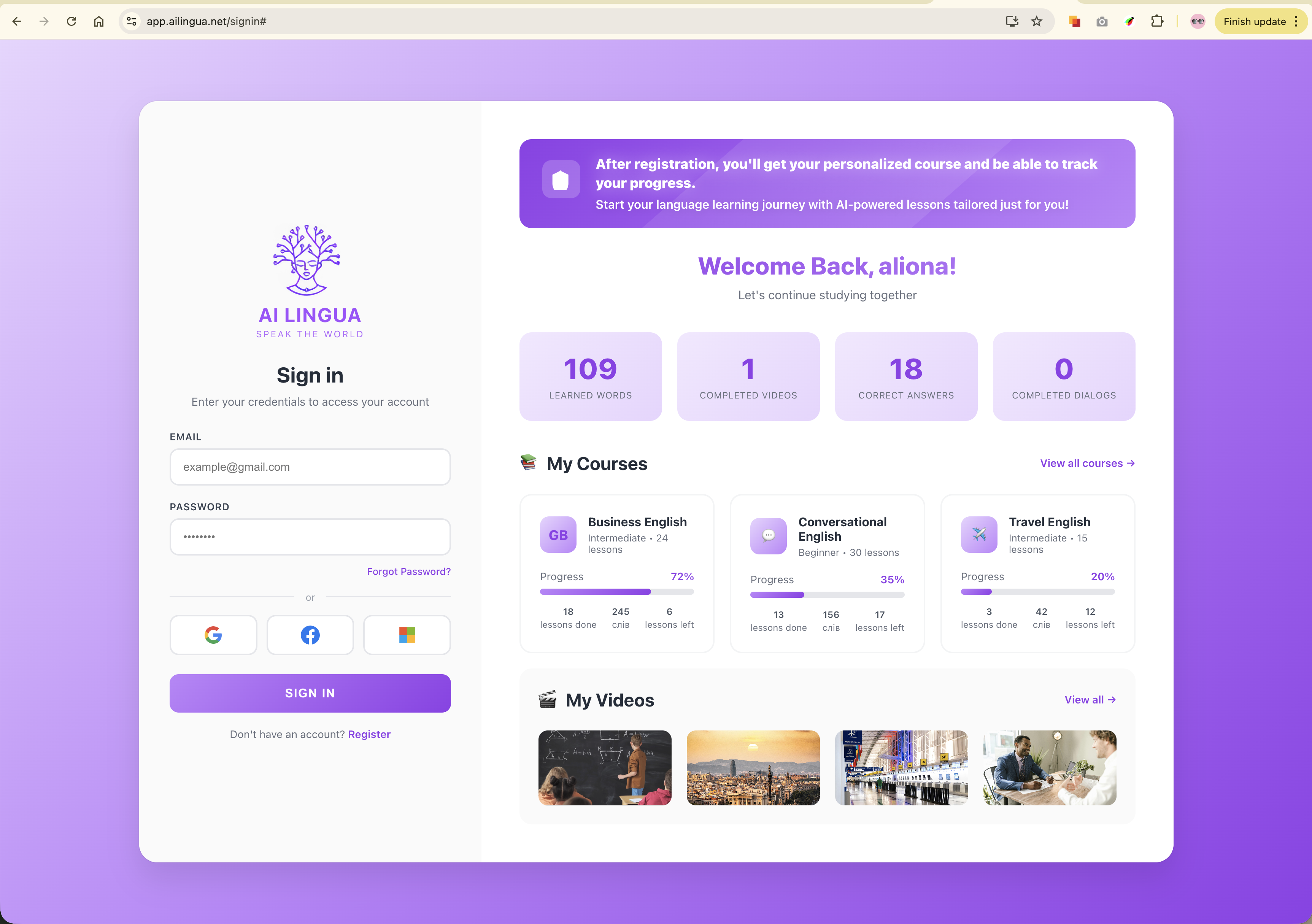The image size is (1312, 924).
Task: Click the Travel English airplane icon
Action: (x=979, y=535)
